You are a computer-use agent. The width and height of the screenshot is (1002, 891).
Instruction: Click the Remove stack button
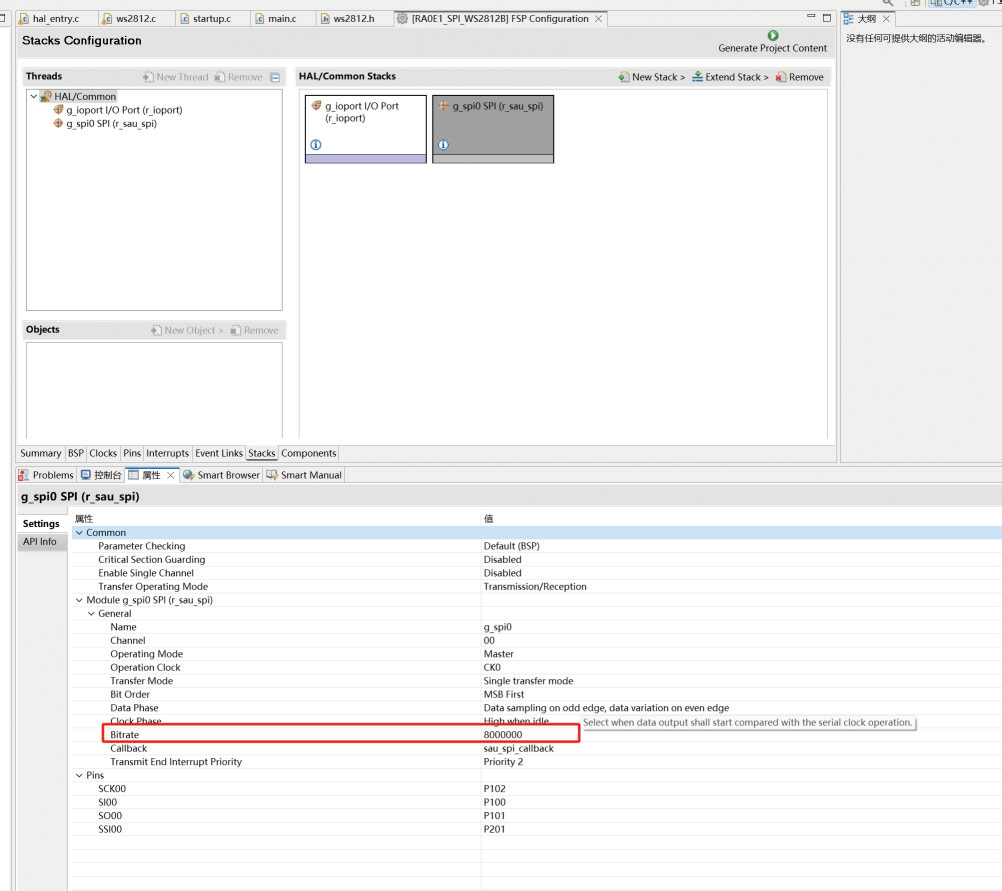(799, 77)
